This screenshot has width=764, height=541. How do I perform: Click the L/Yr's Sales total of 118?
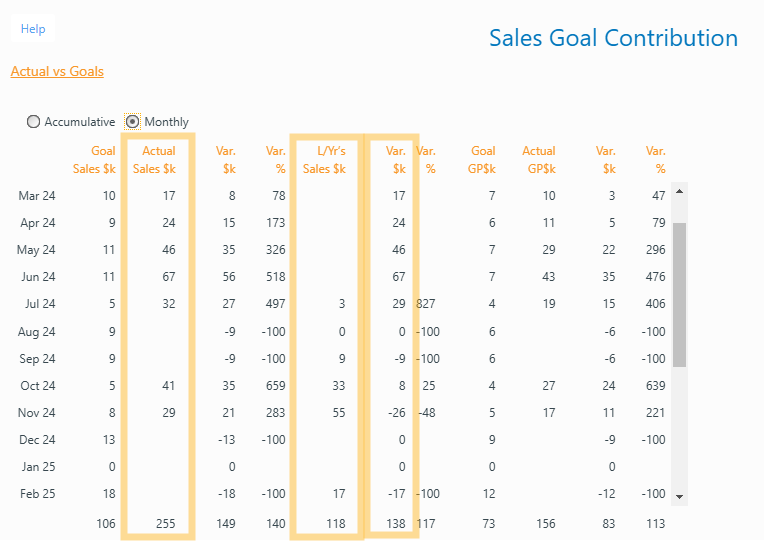(x=334, y=521)
